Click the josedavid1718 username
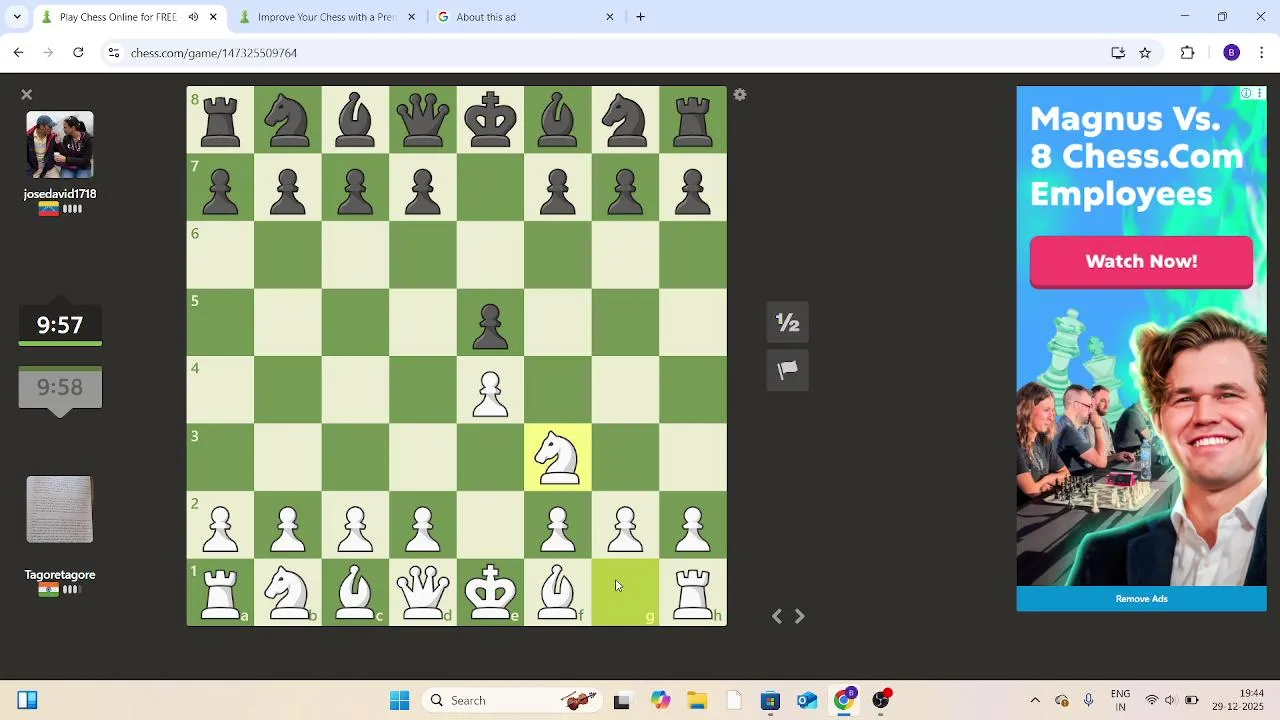Screen dimensions: 1280x720 [x=60, y=194]
